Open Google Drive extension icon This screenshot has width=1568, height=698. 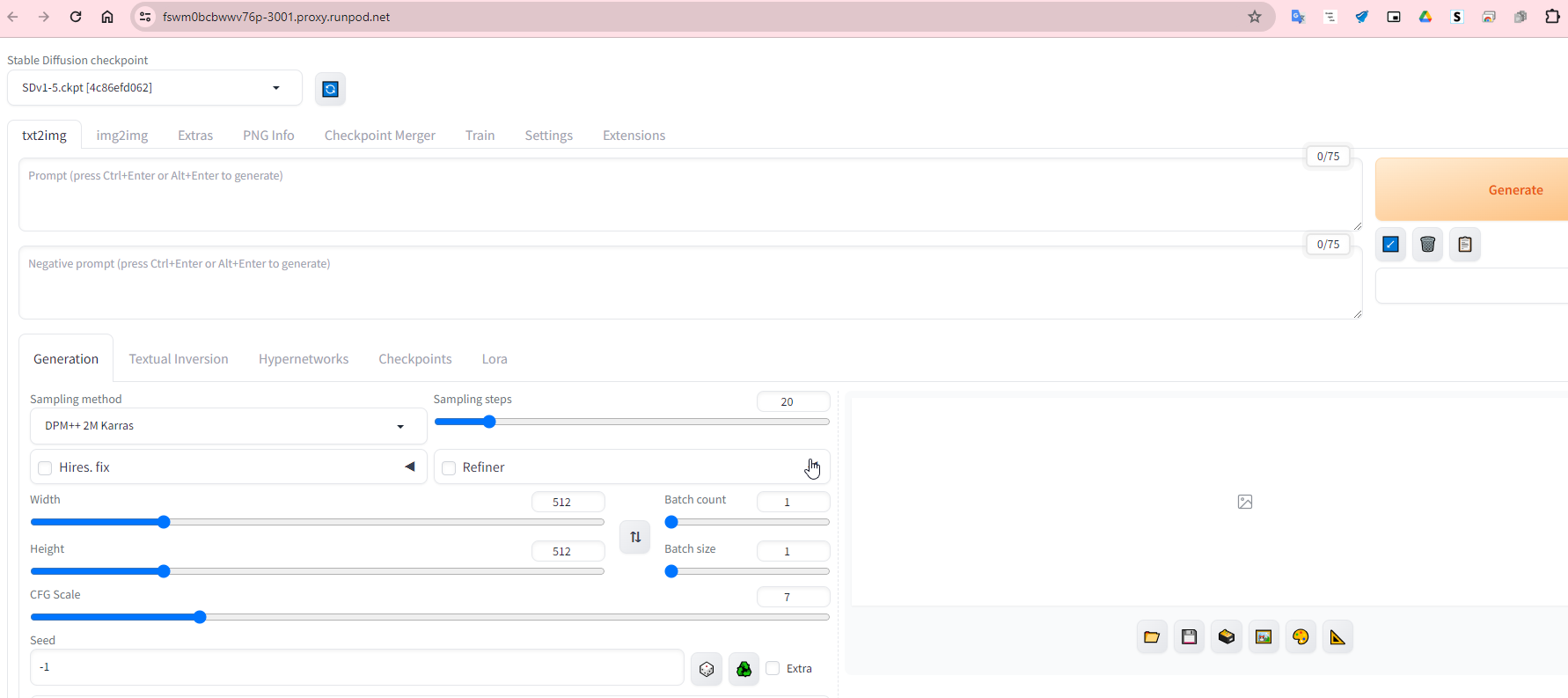tap(1425, 17)
